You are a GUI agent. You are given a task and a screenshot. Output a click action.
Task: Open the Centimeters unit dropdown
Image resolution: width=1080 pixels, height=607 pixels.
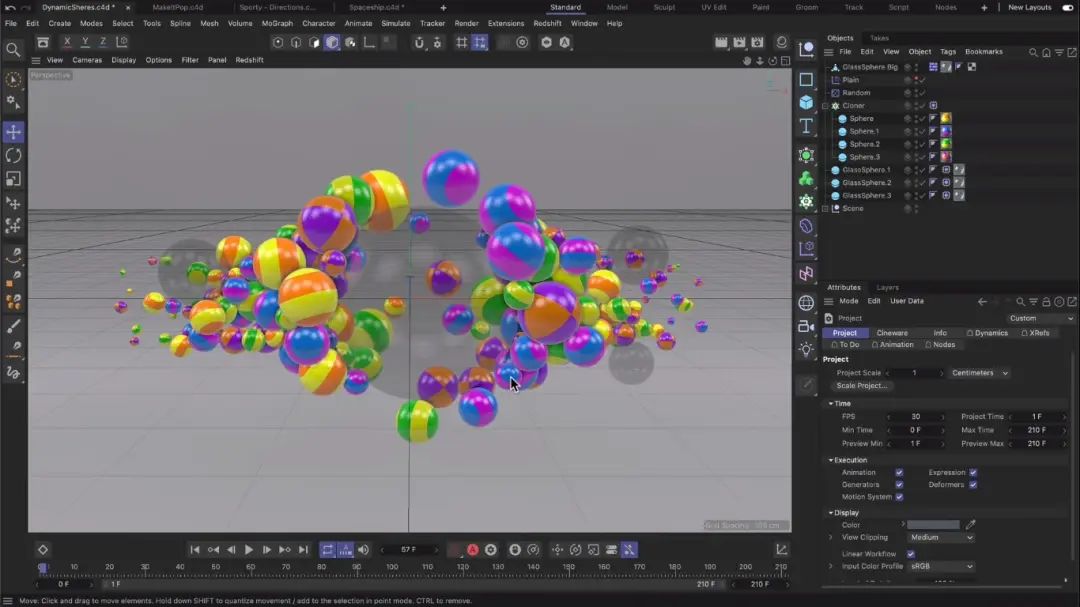pyautogui.click(x=979, y=373)
